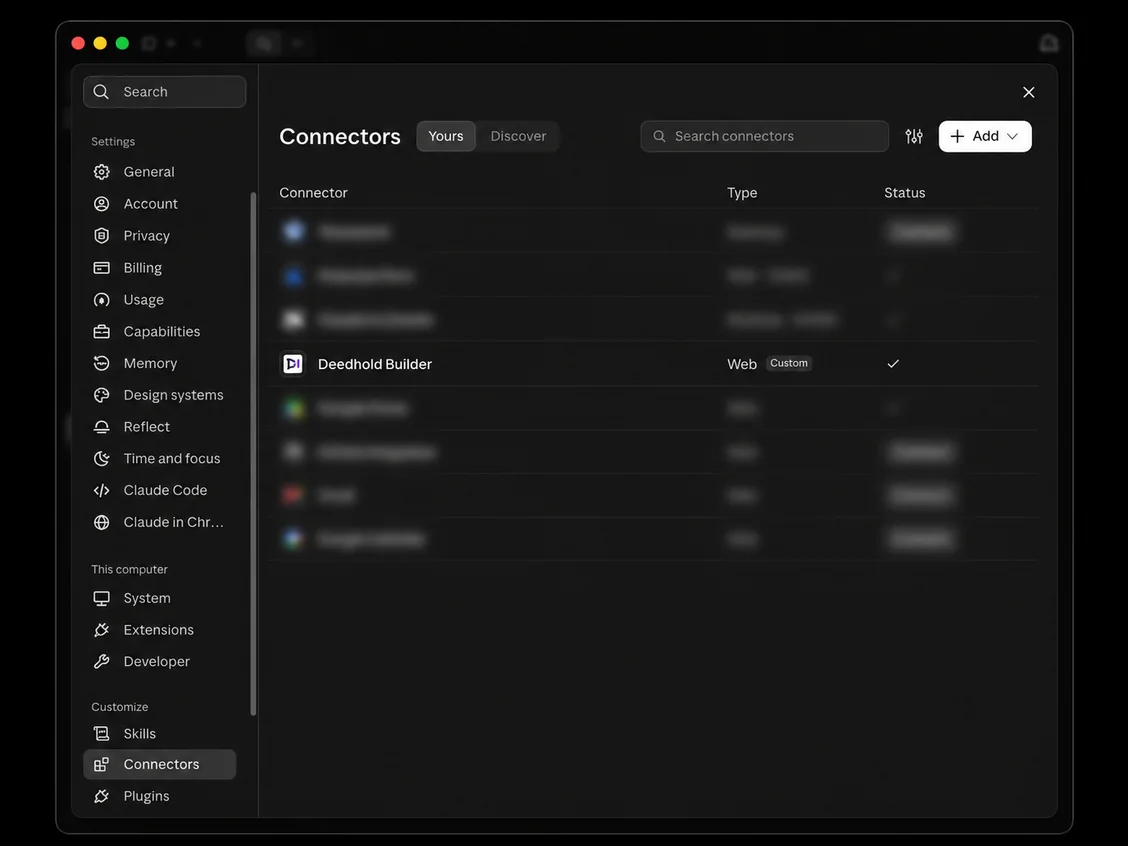1128x846 pixels.
Task: Open Design systems via palette icon
Action: [x=101, y=395]
